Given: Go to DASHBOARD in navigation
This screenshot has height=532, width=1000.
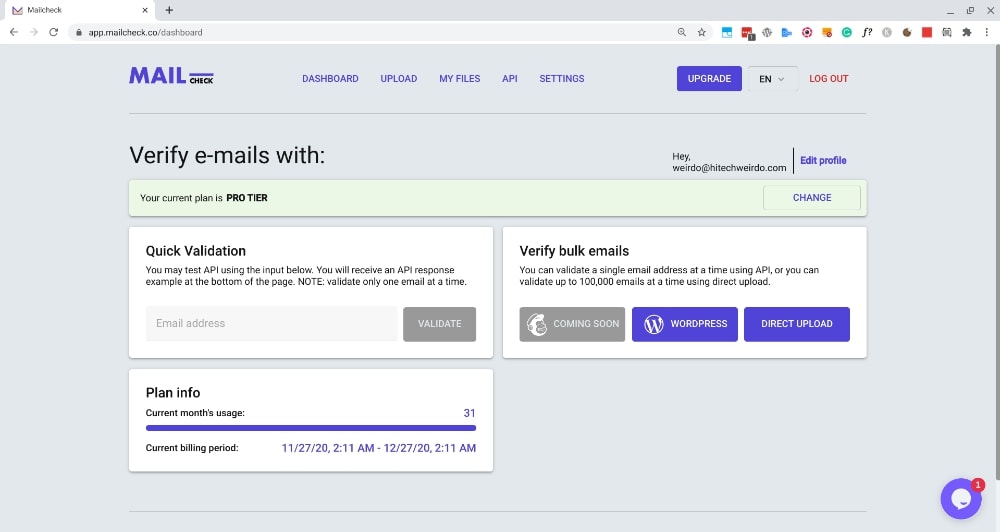Looking at the screenshot, I should (x=330, y=78).
